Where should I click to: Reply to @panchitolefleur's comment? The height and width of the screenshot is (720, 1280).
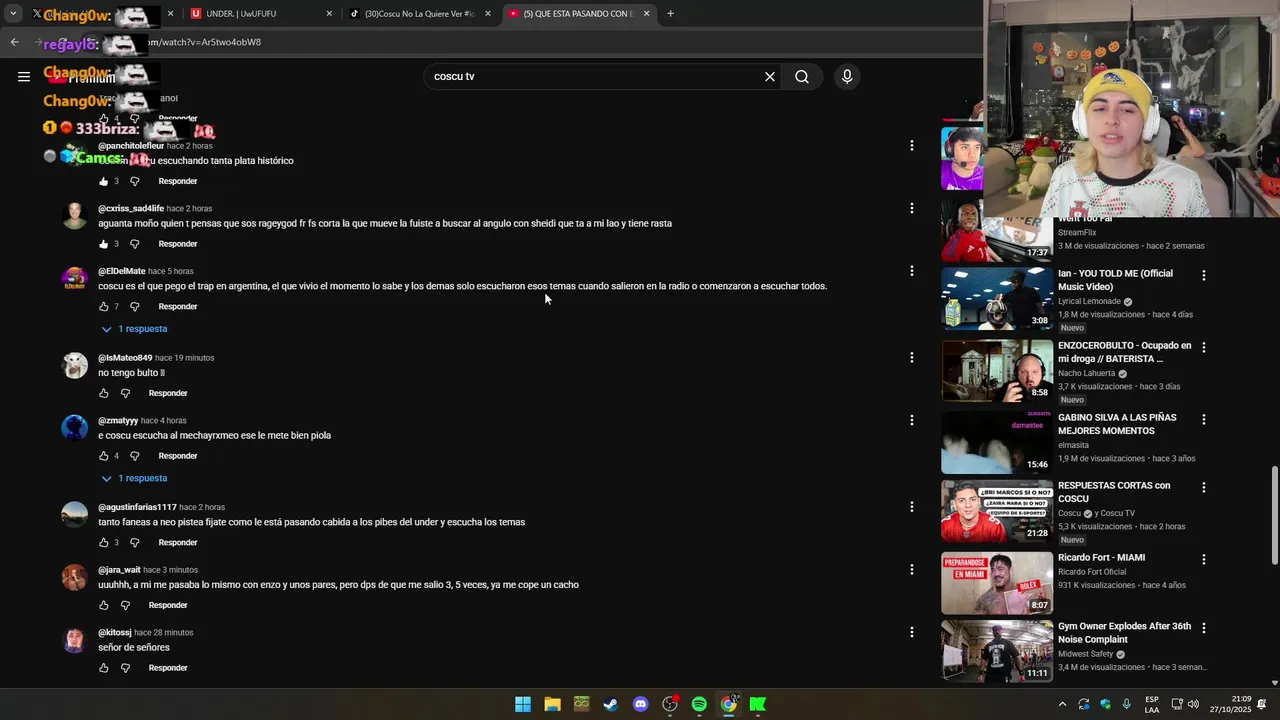tap(178, 181)
